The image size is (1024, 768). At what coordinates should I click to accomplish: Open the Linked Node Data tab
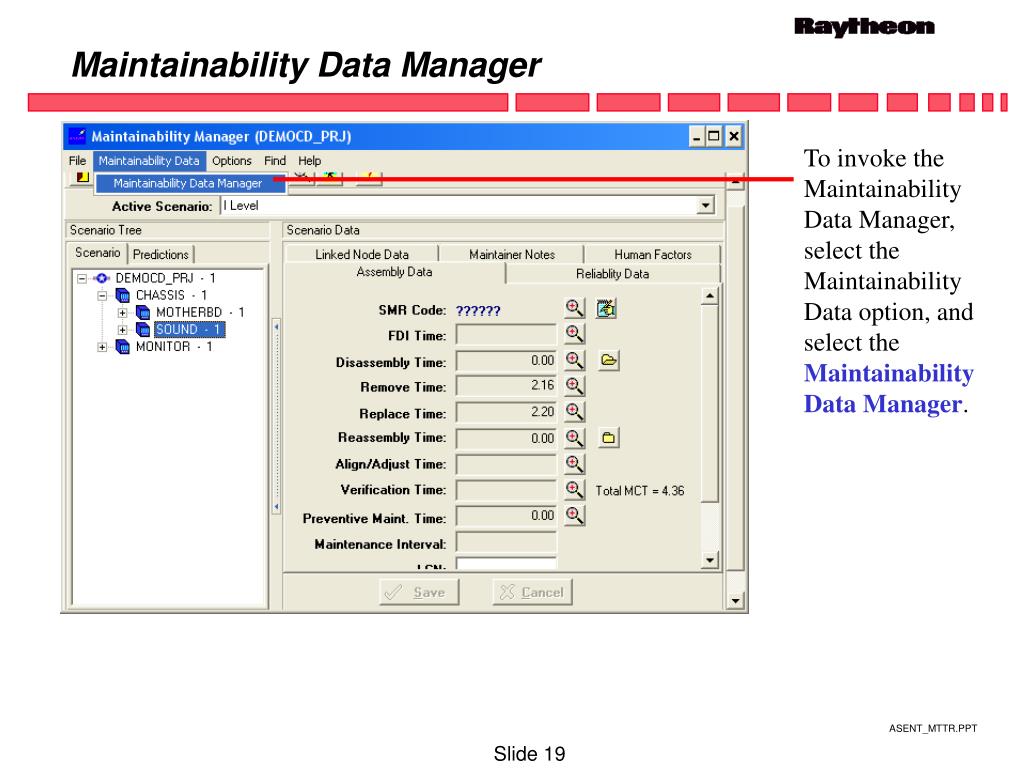pyautogui.click(x=362, y=255)
